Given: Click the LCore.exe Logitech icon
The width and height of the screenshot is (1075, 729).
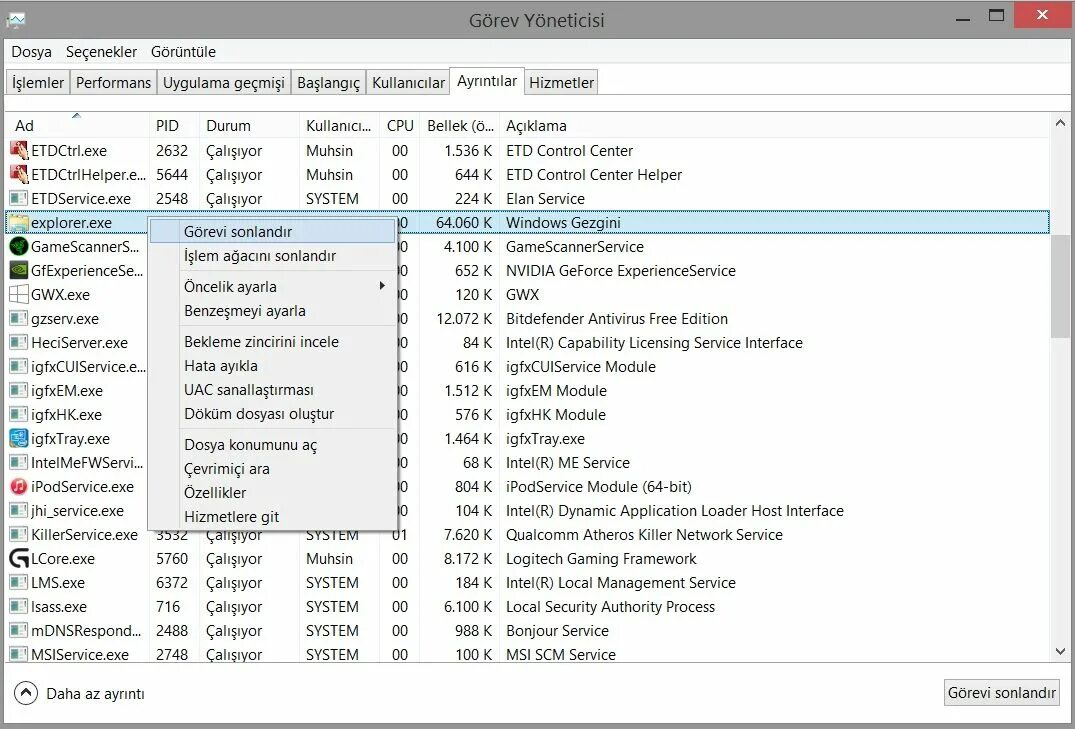Looking at the screenshot, I should pyautogui.click(x=19, y=558).
